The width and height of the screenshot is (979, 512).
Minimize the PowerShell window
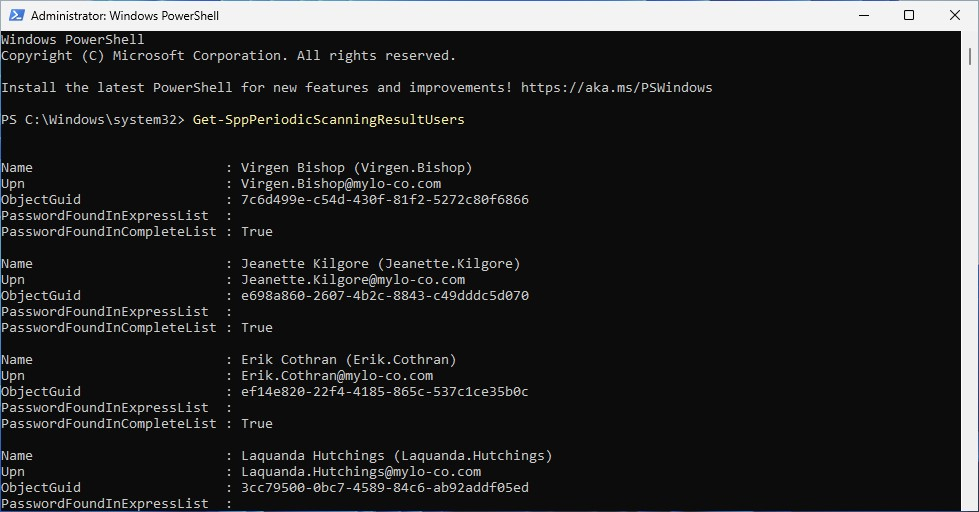864,15
